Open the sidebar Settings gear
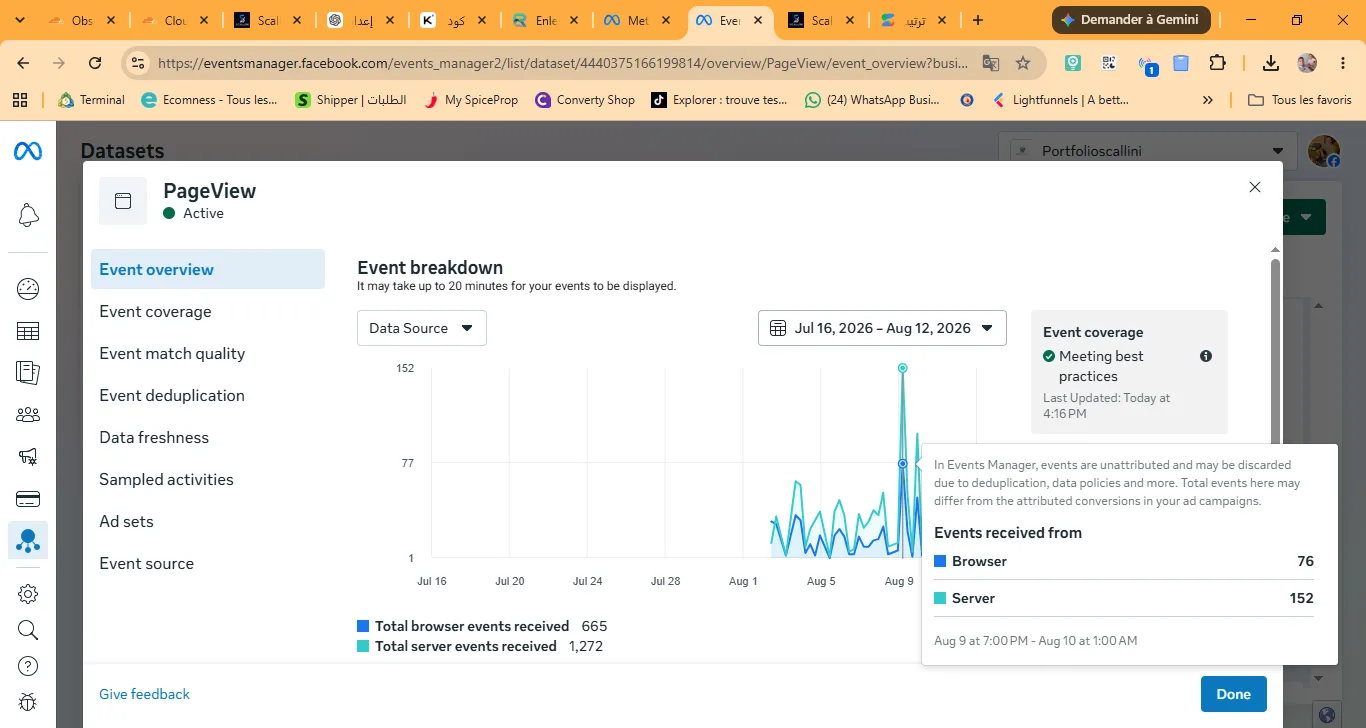Screen dimensions: 1366x728 (x=28, y=593)
